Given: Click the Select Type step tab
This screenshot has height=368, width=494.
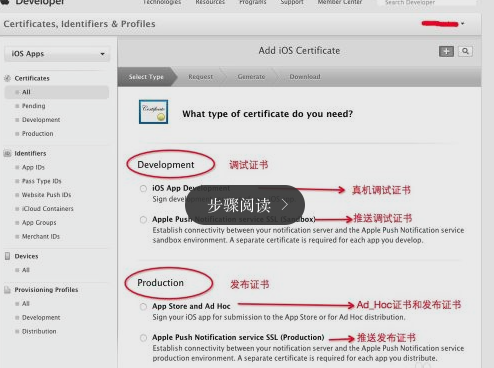Looking at the screenshot, I should (x=146, y=77).
